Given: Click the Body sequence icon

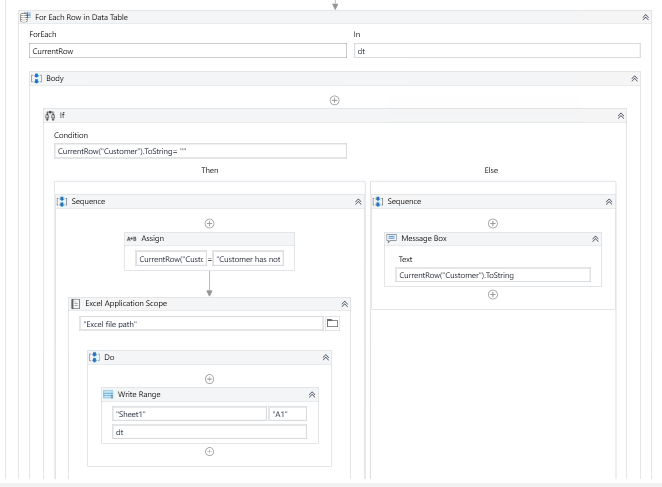Looking at the screenshot, I should click(36, 78).
